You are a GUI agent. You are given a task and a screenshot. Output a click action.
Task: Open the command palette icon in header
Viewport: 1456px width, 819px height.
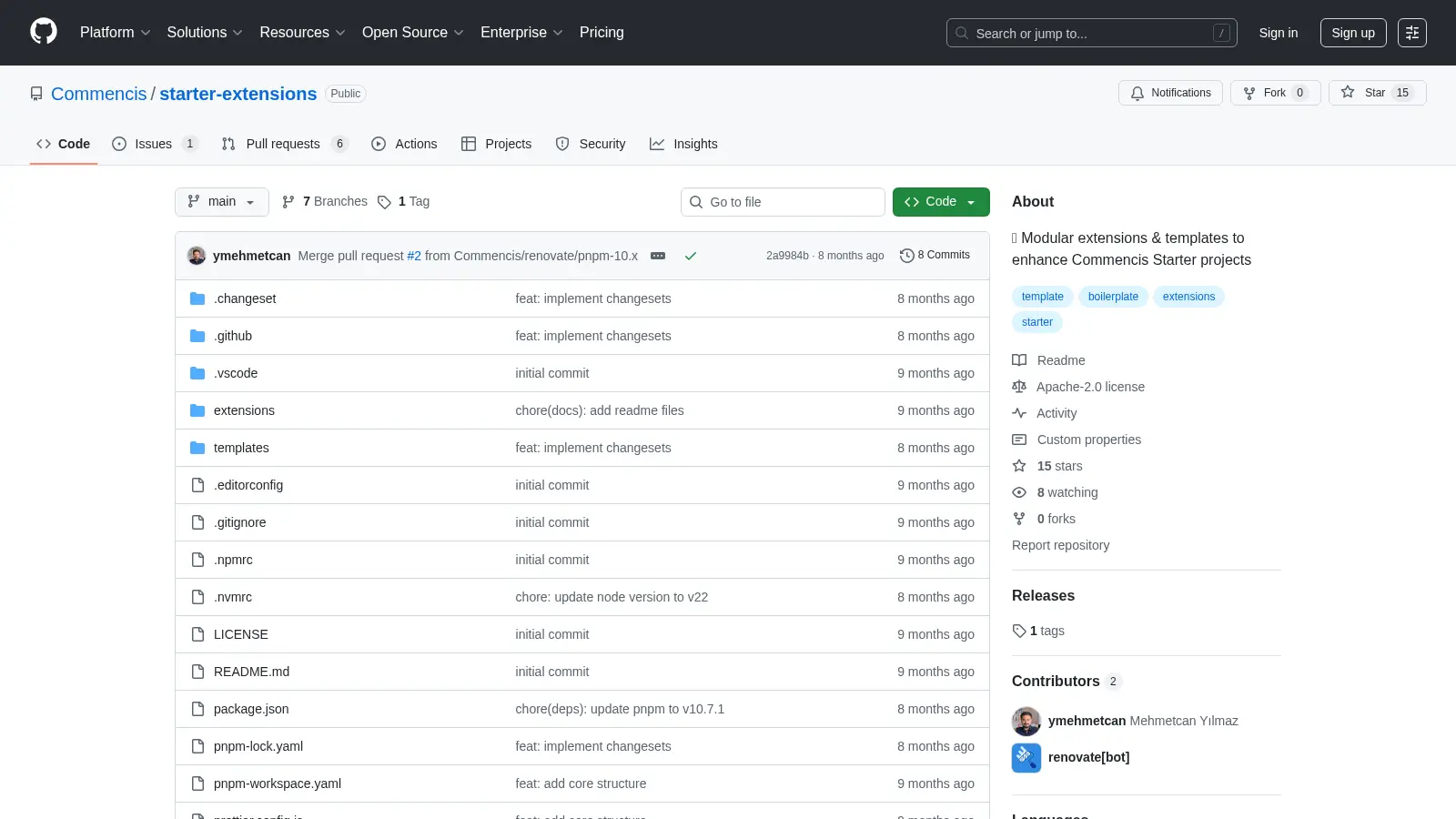click(x=1412, y=33)
